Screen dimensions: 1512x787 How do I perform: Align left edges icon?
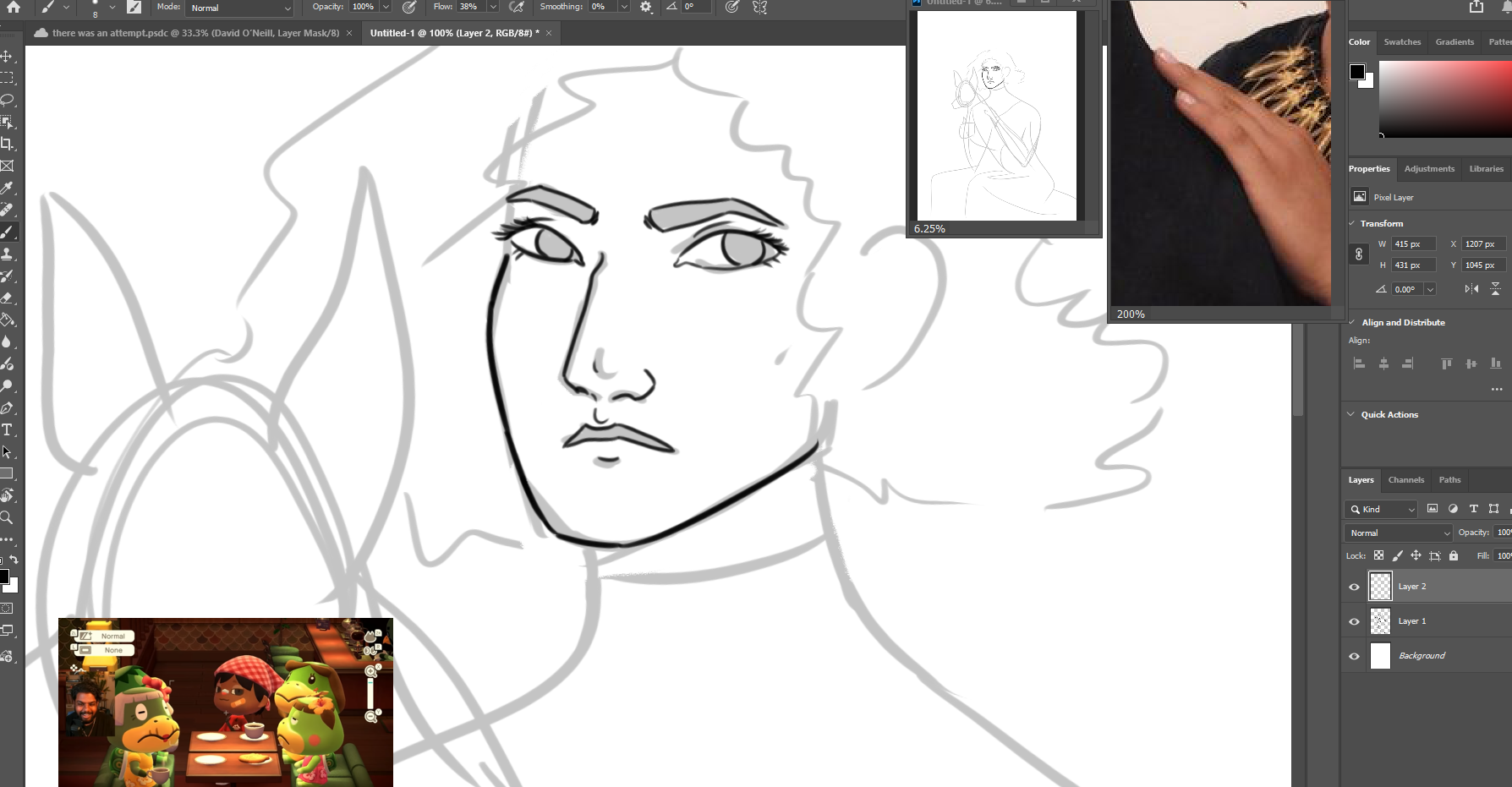point(1360,363)
